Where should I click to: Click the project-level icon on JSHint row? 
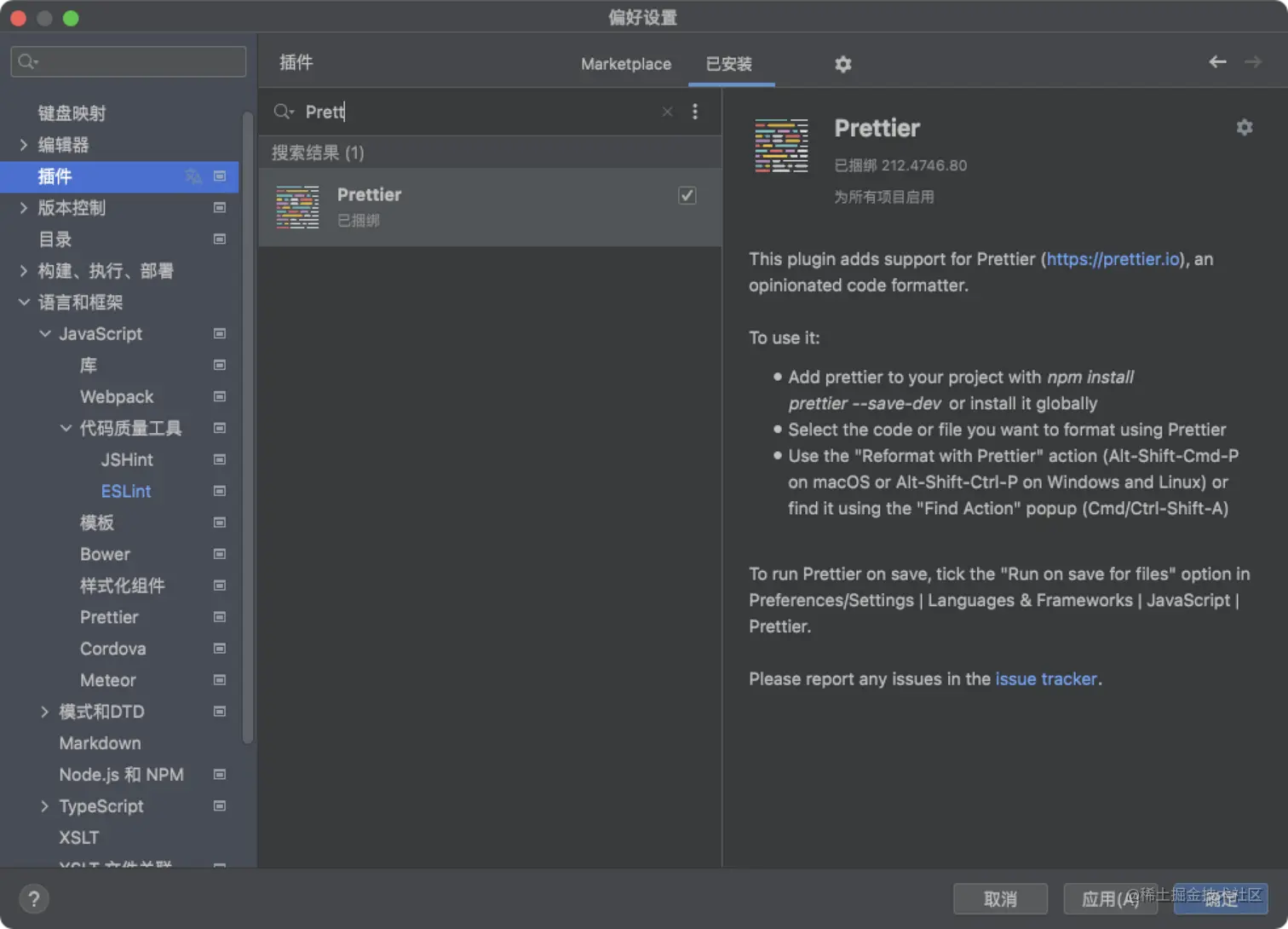tap(220, 459)
